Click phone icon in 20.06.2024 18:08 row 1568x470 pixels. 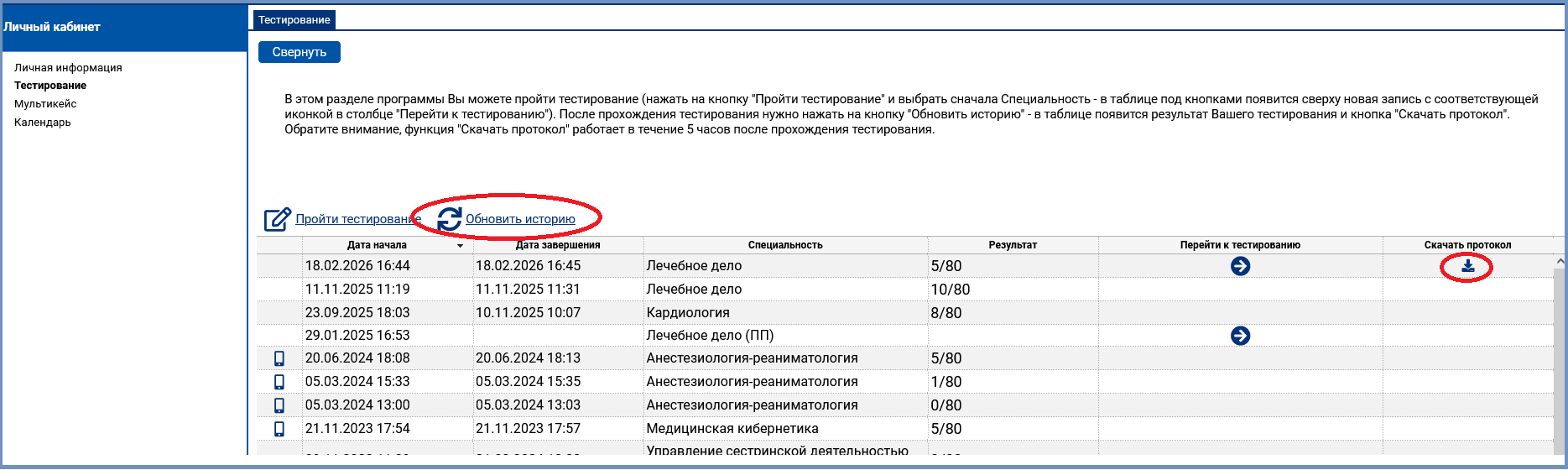pos(279,358)
